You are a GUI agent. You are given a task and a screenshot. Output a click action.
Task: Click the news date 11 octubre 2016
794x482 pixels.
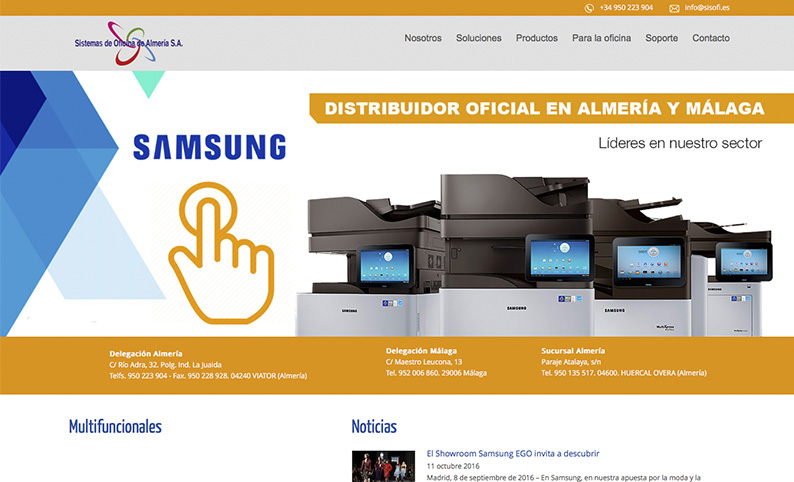453,466
